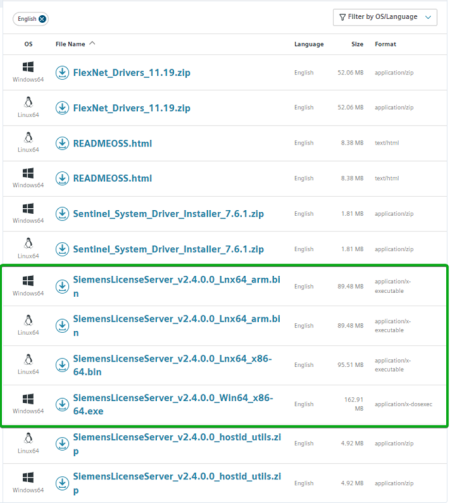
Task: Open the Filter by OS/Language dropdown
Action: tap(385, 17)
